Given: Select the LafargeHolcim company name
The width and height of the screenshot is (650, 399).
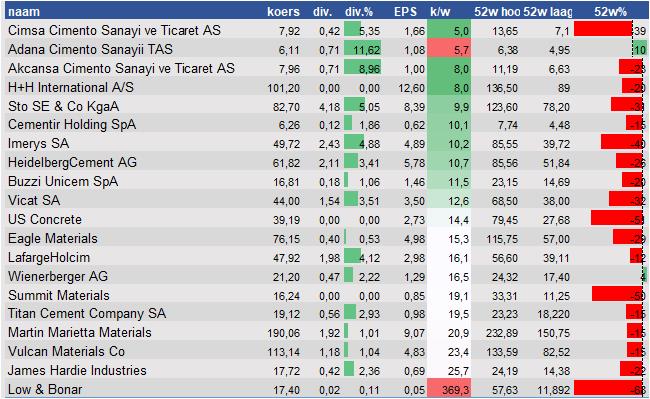Looking at the screenshot, I should point(49,257).
